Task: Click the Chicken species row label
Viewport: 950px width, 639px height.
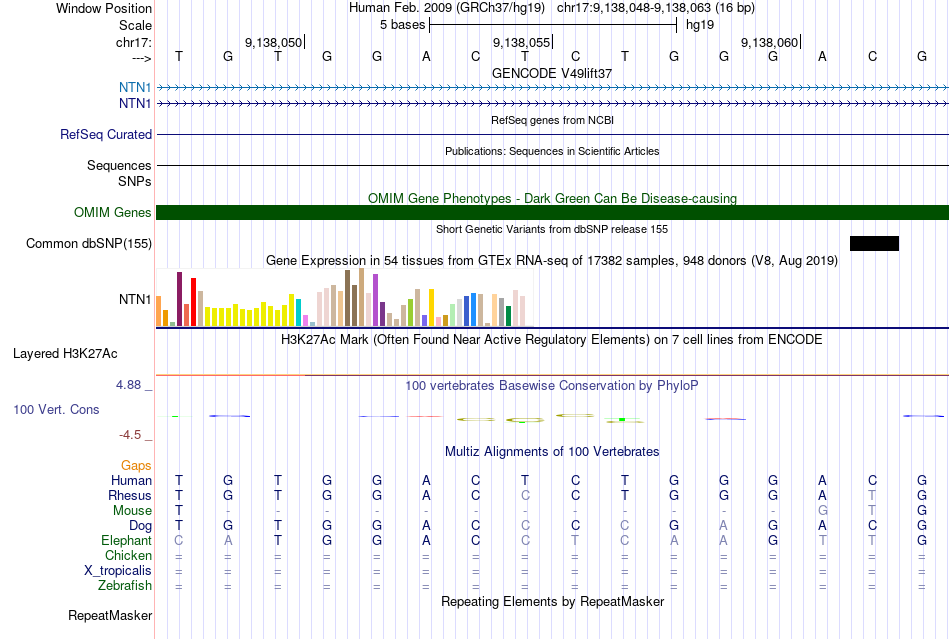Action: coord(128,555)
